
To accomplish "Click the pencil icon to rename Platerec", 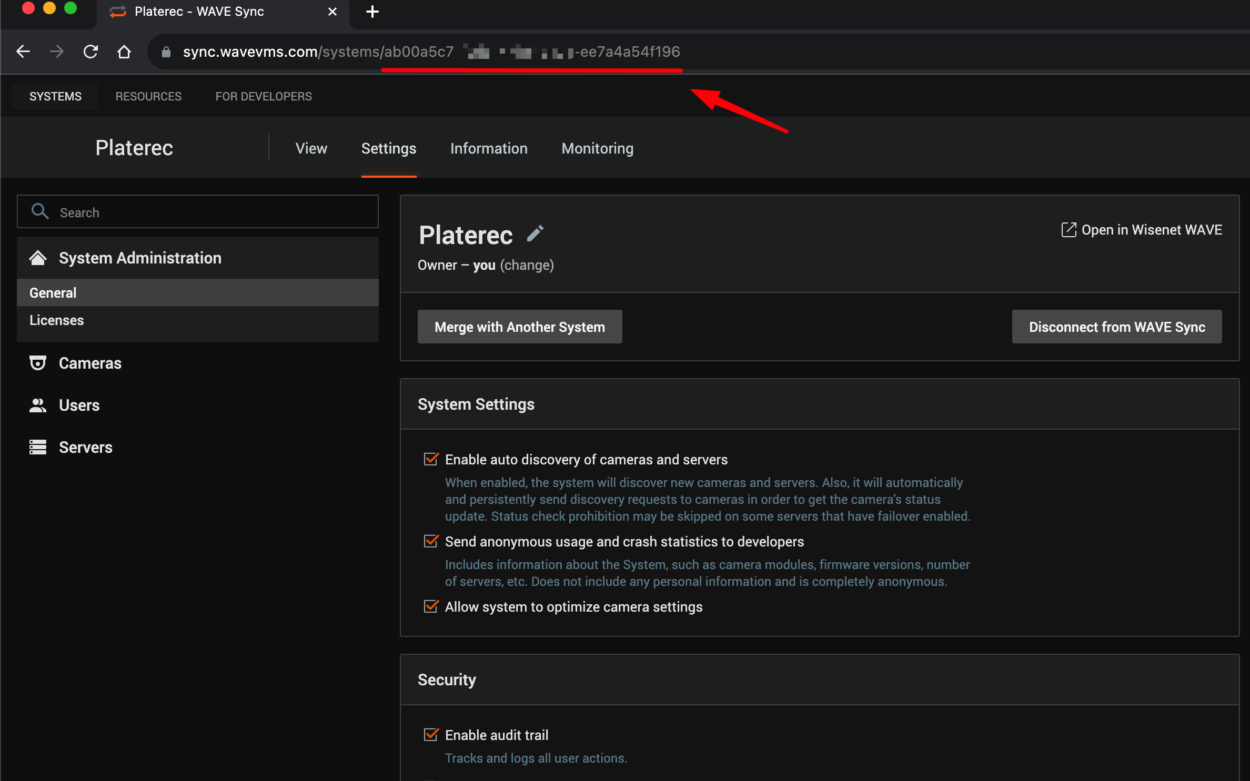I will click(535, 233).
